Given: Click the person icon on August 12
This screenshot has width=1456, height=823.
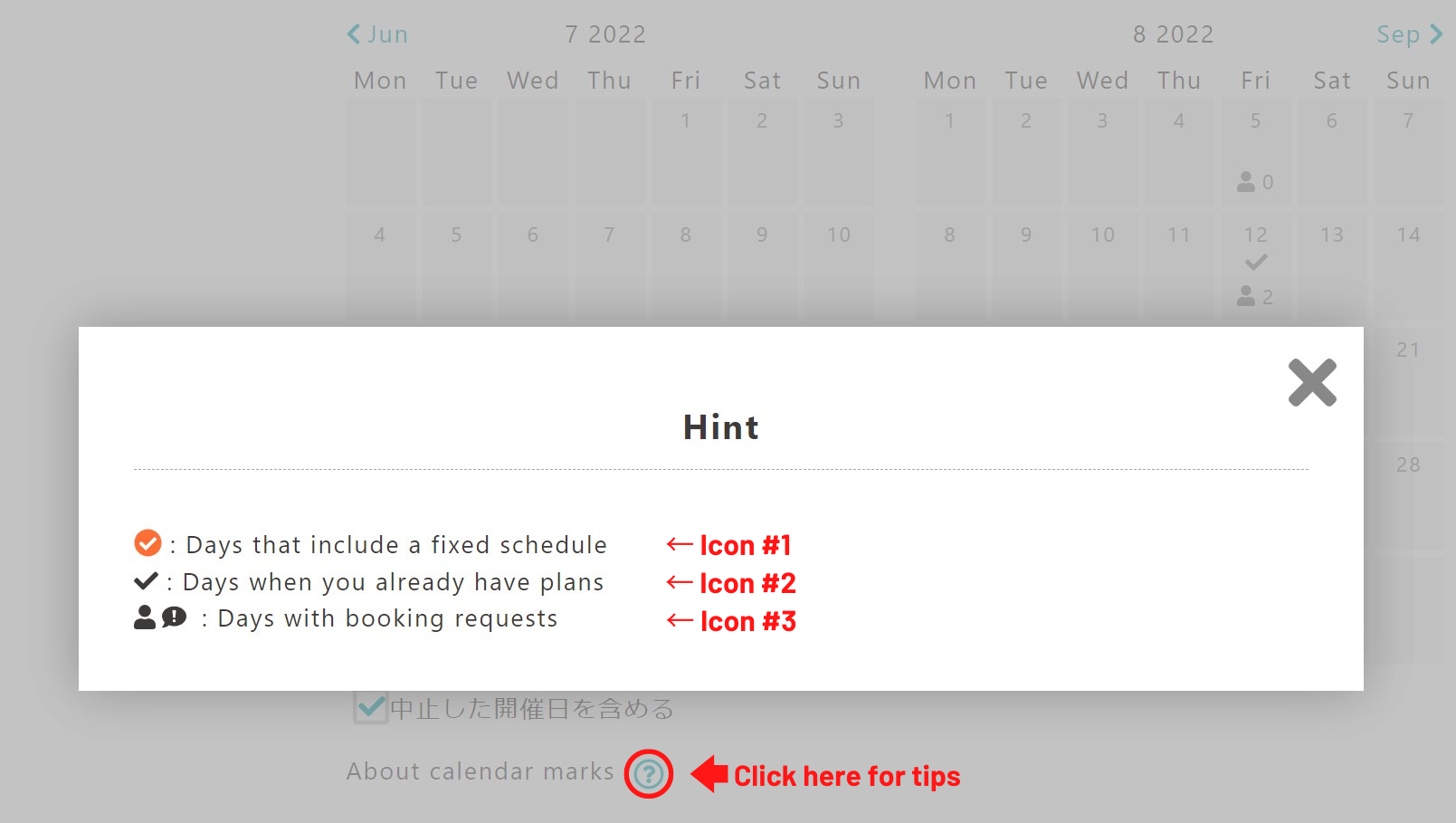Looking at the screenshot, I should pyautogui.click(x=1246, y=296).
